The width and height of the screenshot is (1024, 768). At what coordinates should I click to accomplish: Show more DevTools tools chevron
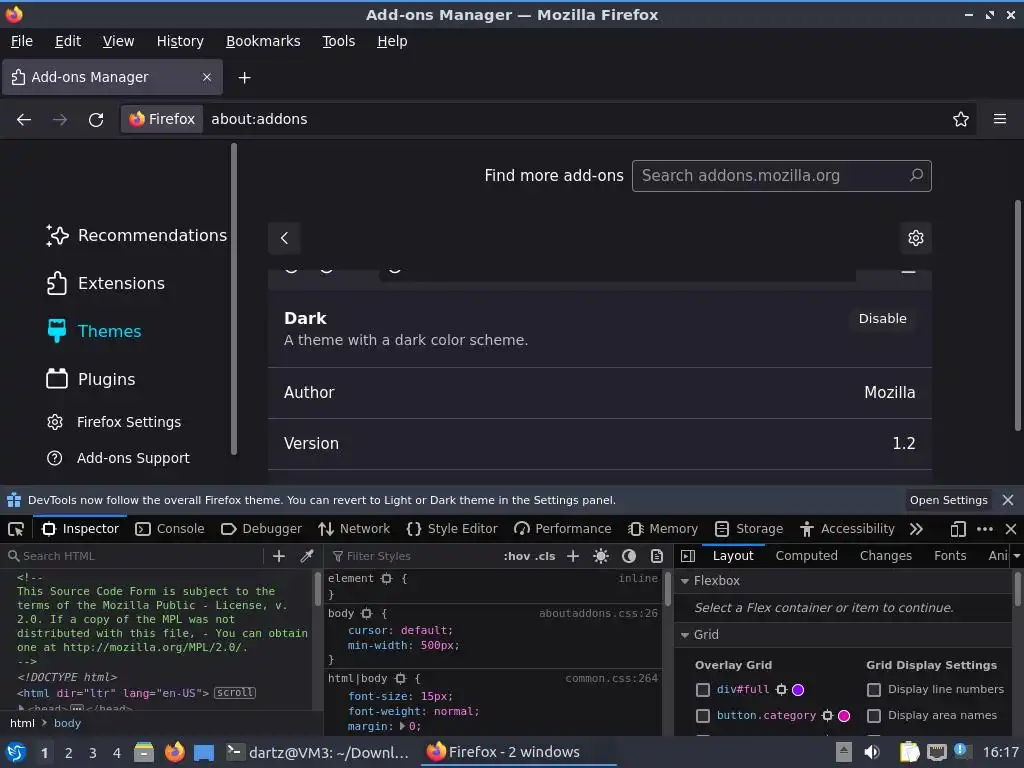coord(916,529)
